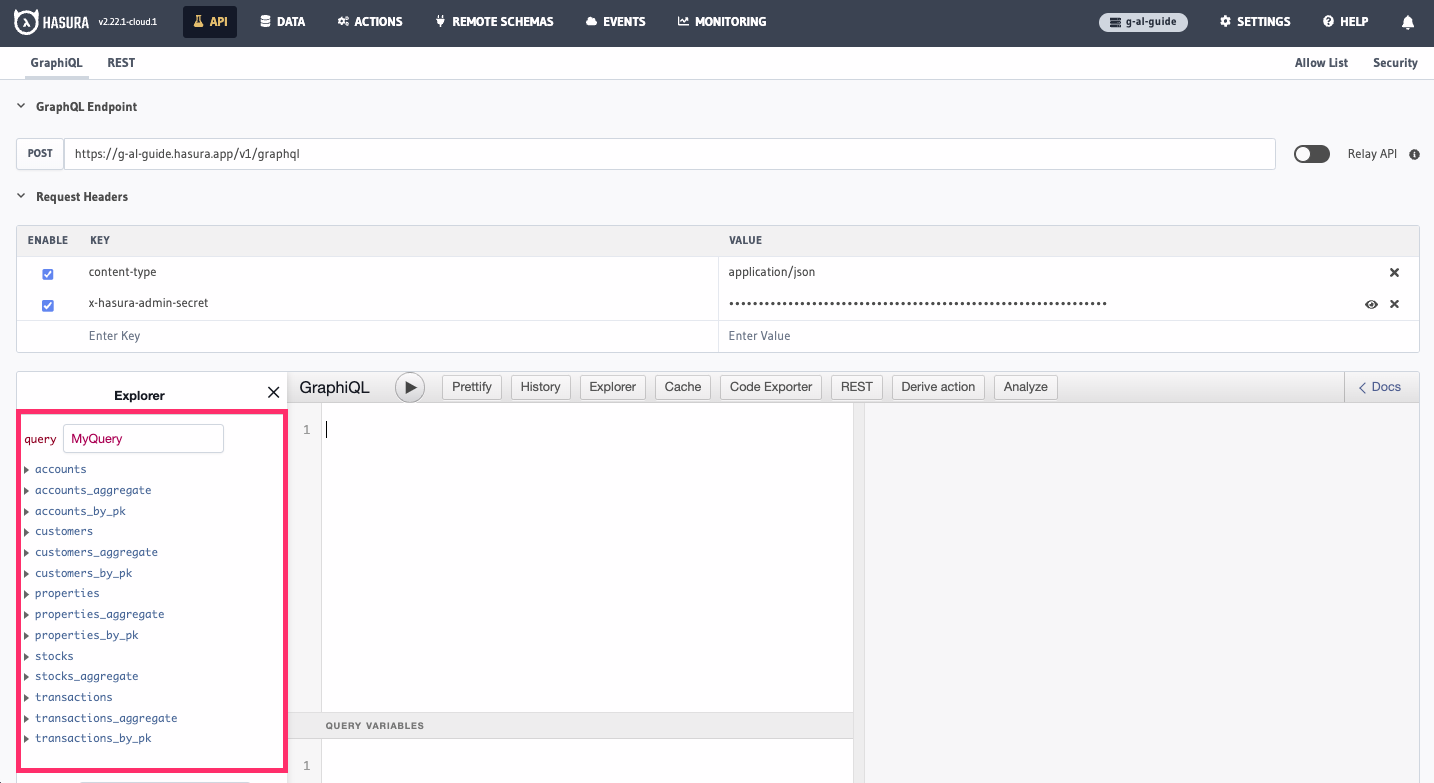Collapse the Request Headers section
Image resolution: width=1434 pixels, height=783 pixels.
[20, 196]
